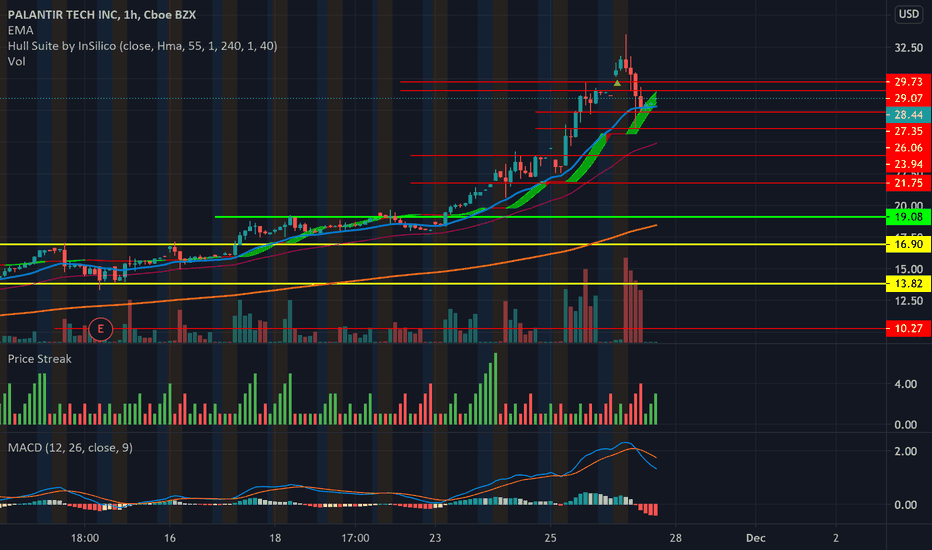Image resolution: width=932 pixels, height=550 pixels.
Task: Click the 13.82 yellow price label
Action: (908, 284)
